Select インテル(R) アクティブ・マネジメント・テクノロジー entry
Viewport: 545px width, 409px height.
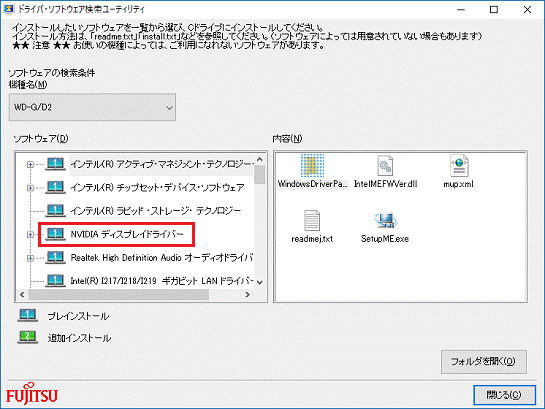point(162,164)
